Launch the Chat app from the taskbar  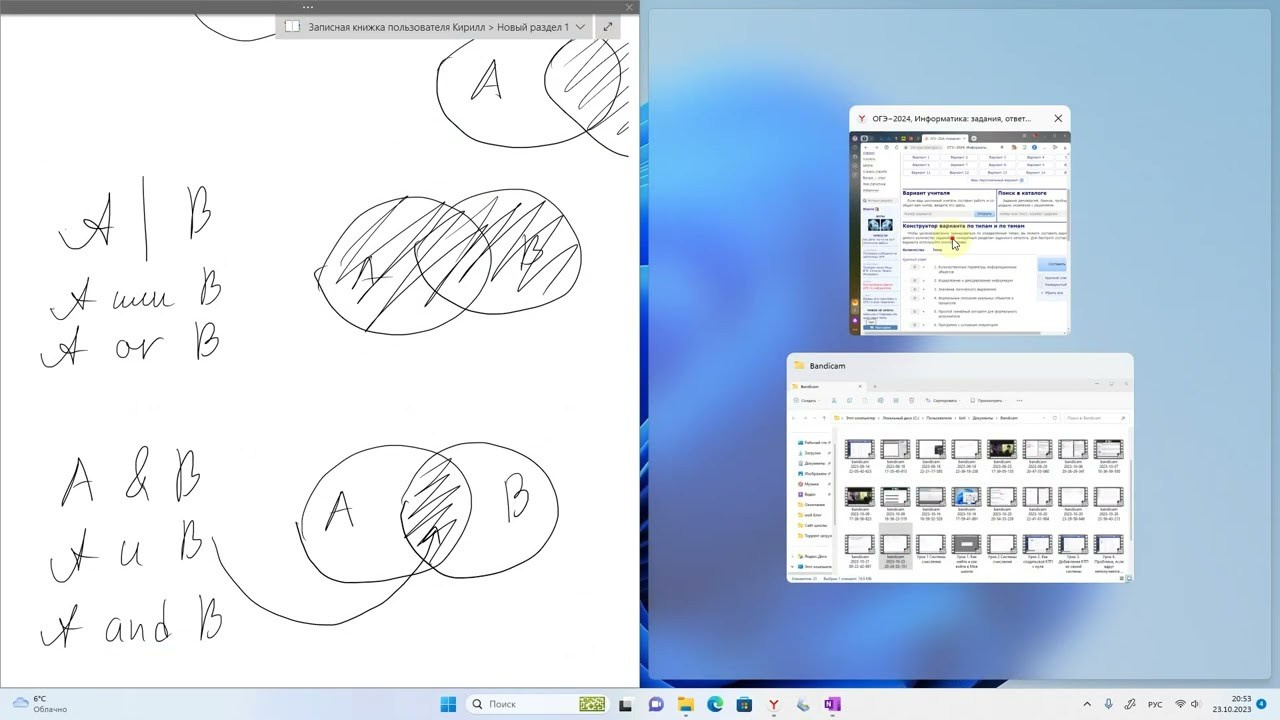[656, 704]
